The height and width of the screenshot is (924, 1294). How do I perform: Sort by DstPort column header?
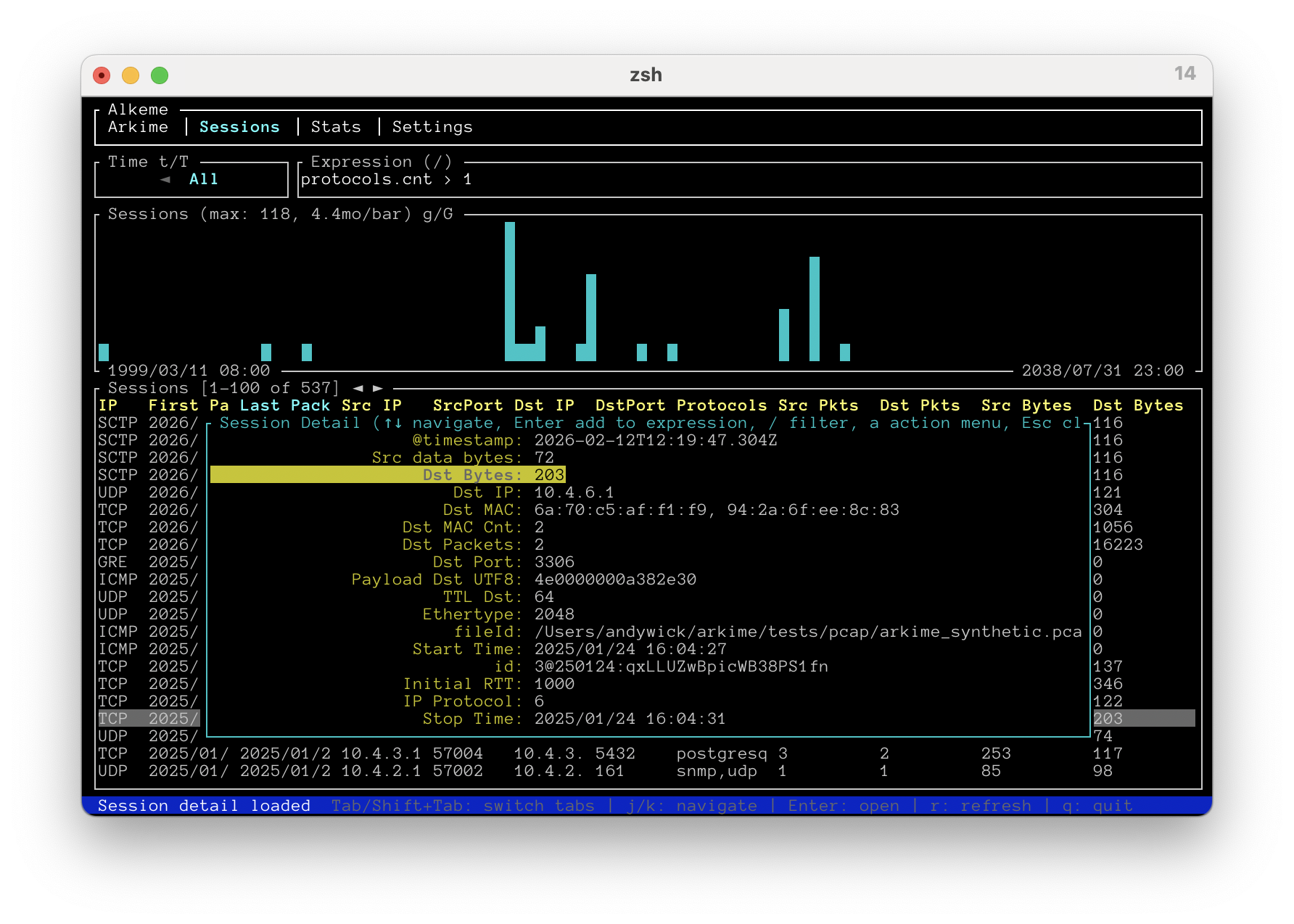(x=630, y=405)
